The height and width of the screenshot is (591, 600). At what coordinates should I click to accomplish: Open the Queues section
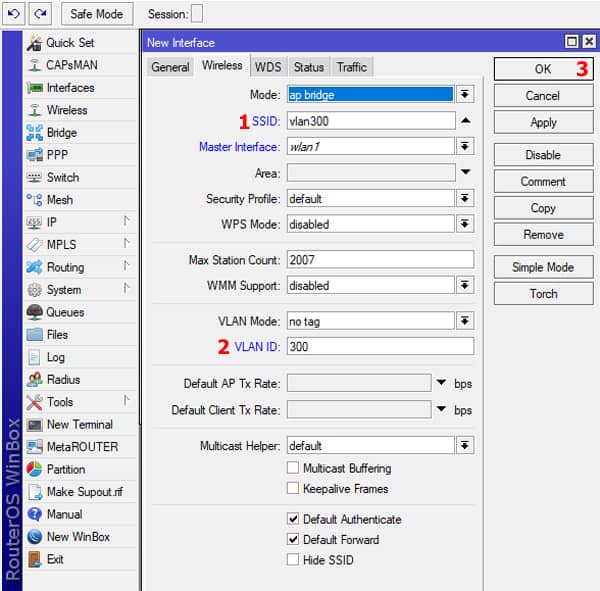[81, 312]
